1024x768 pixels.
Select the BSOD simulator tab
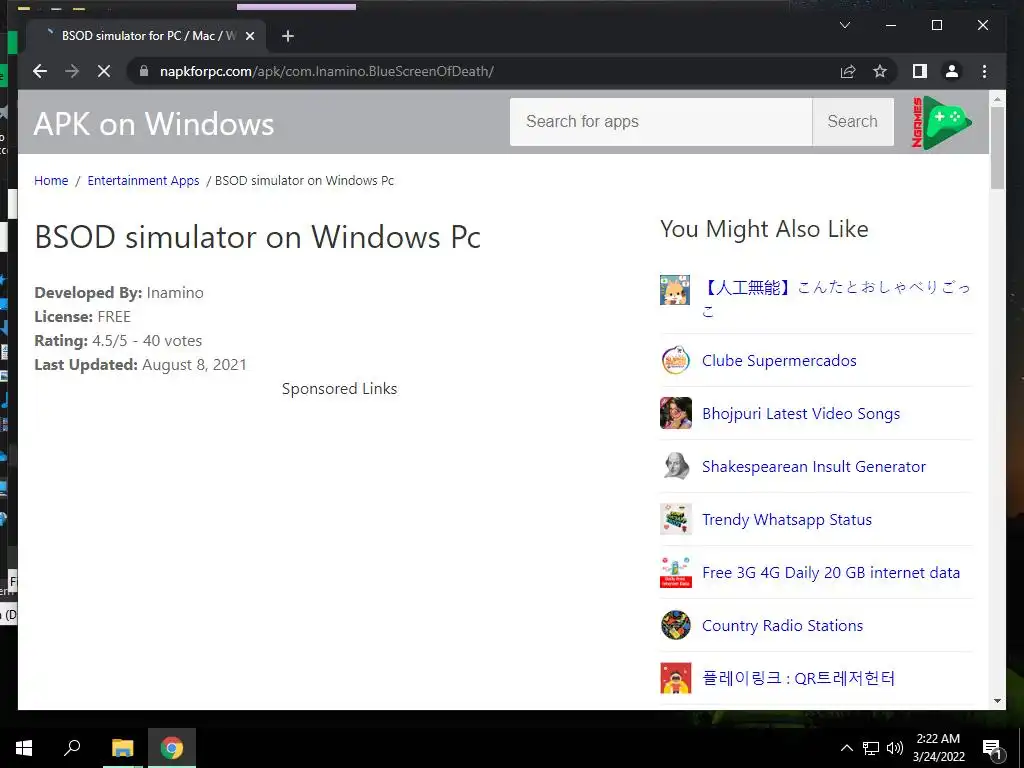146,36
